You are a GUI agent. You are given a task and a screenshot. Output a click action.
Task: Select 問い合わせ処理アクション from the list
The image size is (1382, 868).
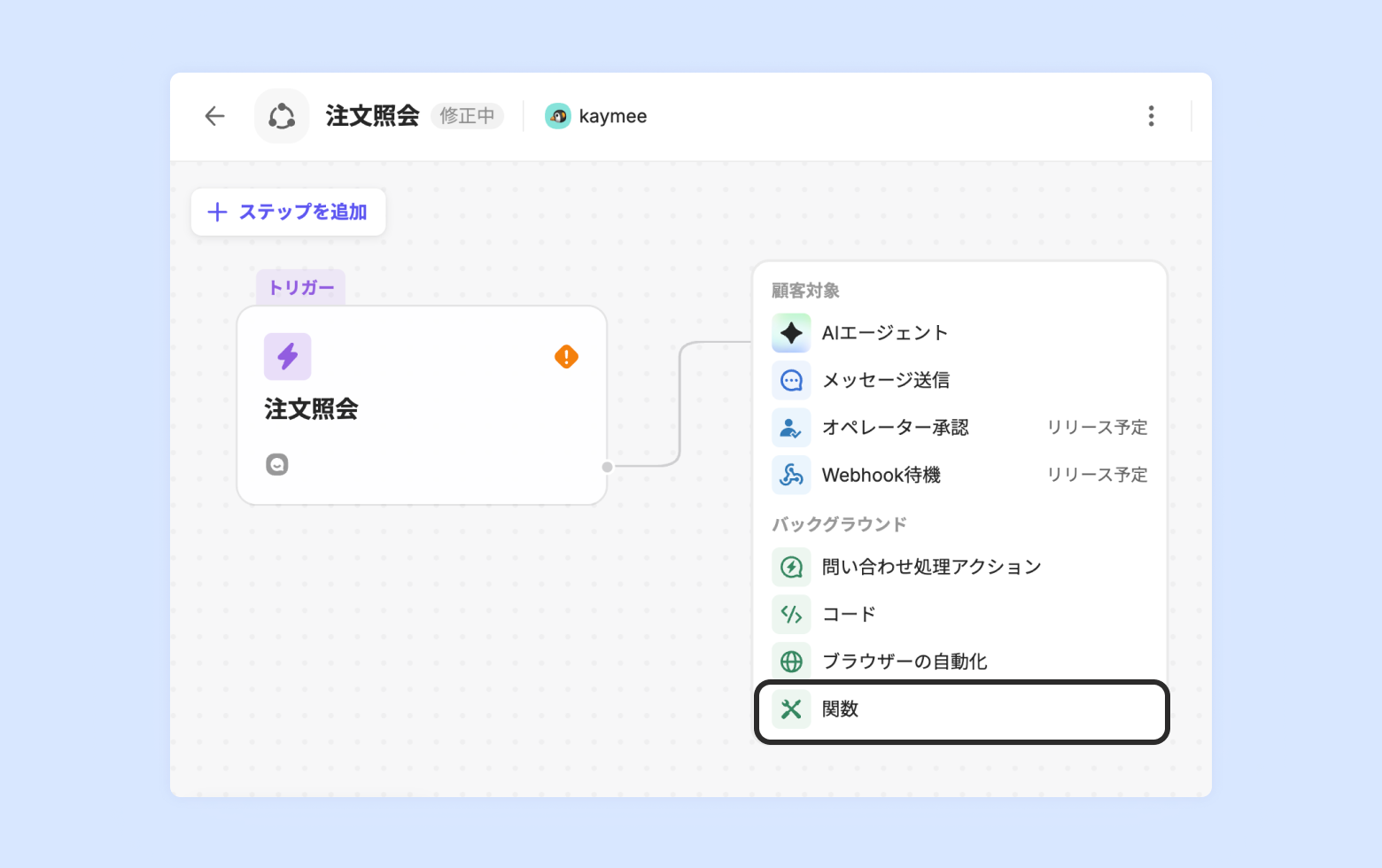931,567
